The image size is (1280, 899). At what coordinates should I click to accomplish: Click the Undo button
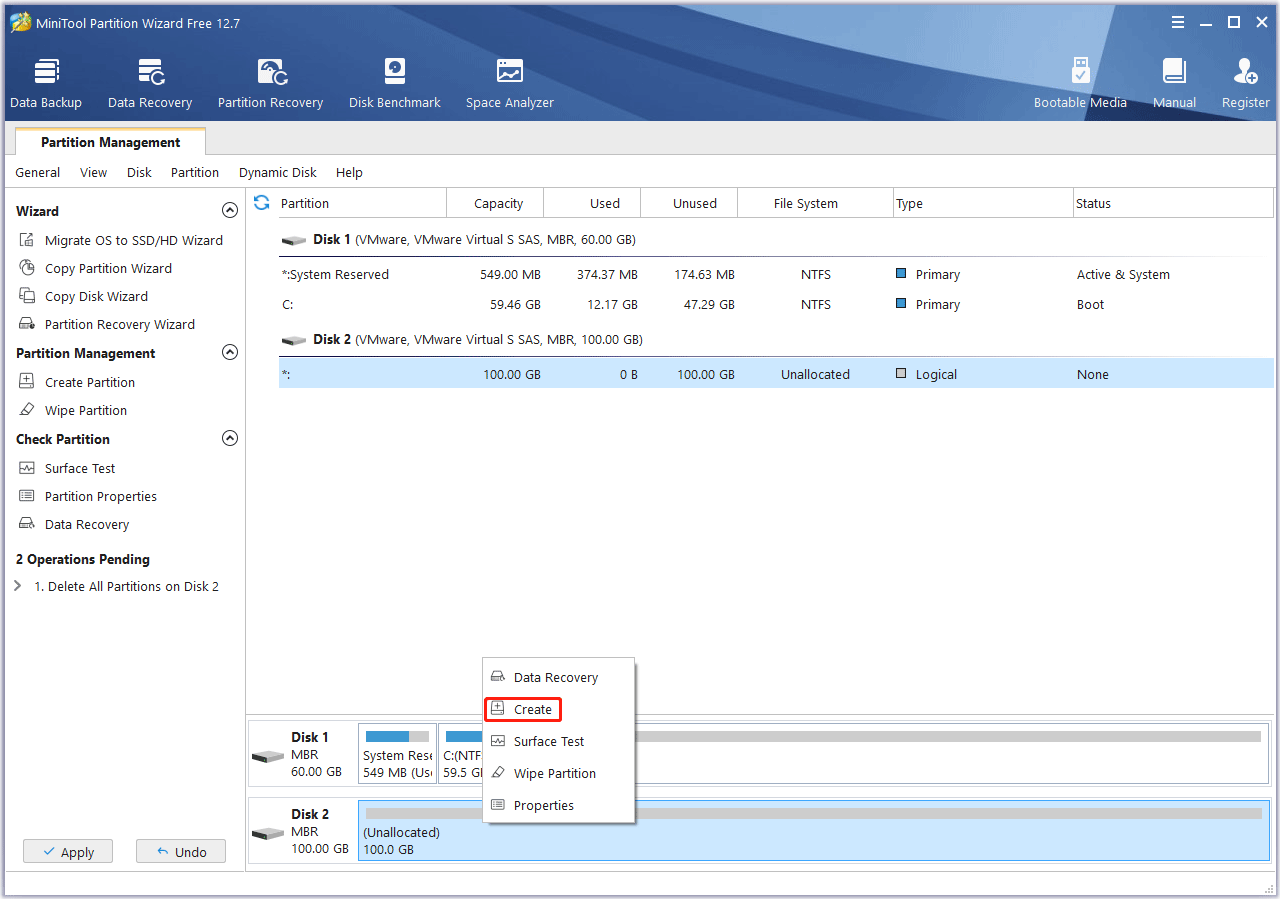(x=181, y=852)
